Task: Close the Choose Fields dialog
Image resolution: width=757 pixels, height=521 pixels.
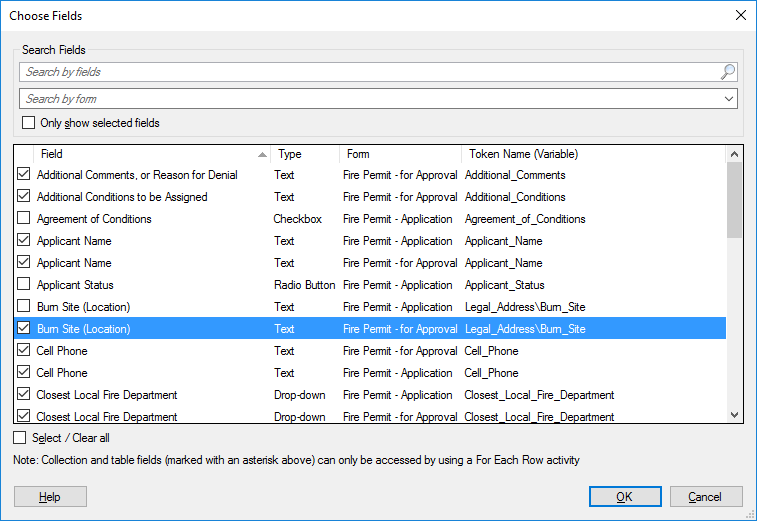Action: coord(741,15)
